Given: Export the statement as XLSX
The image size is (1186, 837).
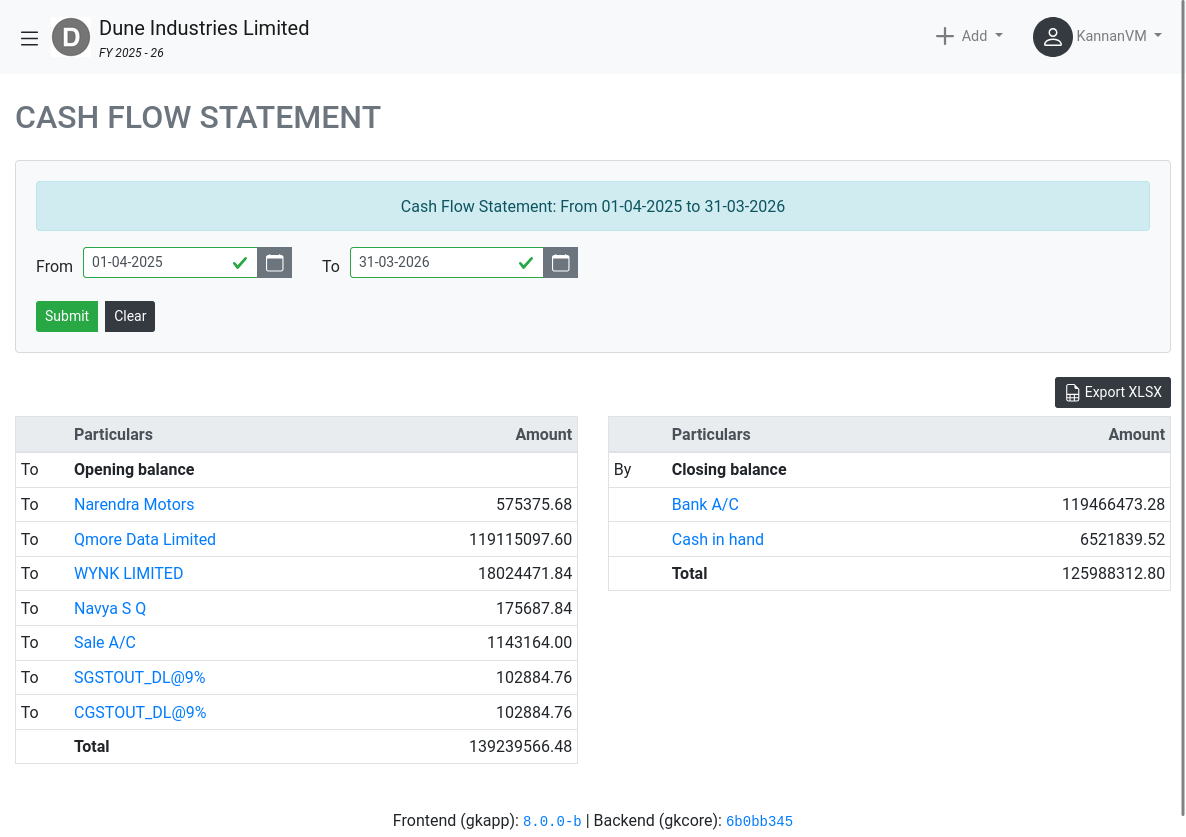Looking at the screenshot, I should [x=1113, y=392].
